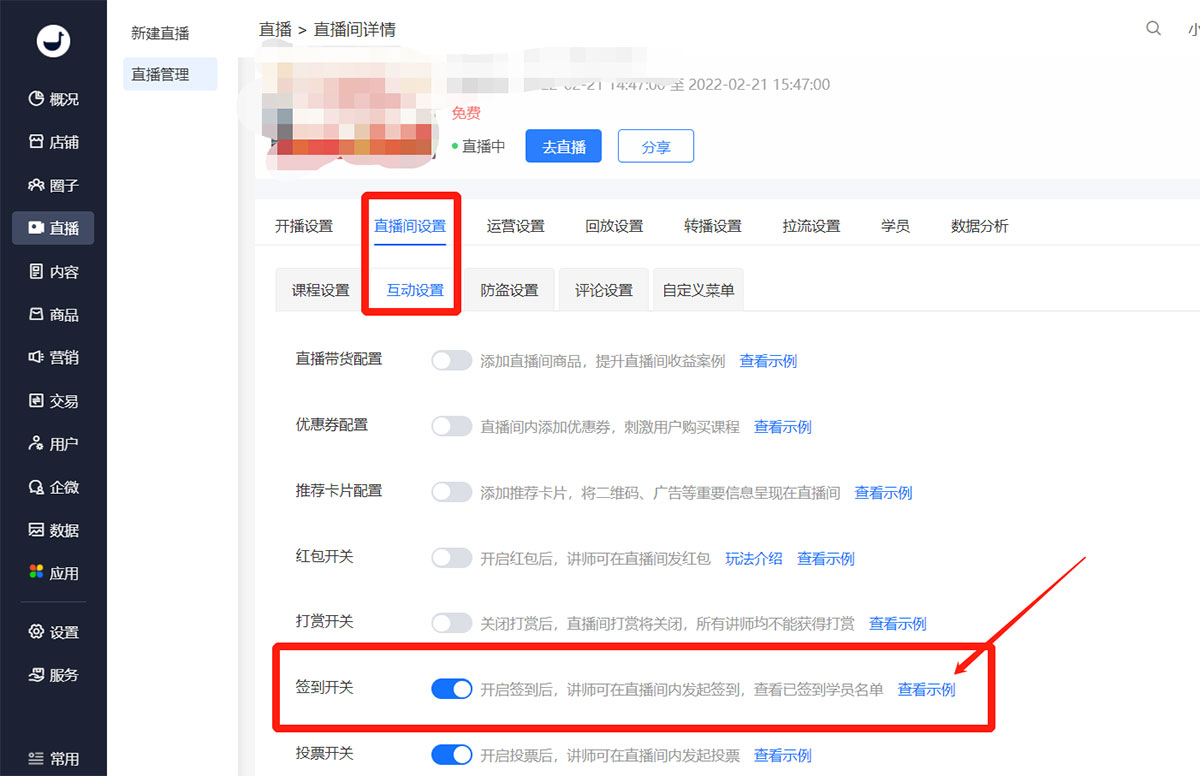Turn off the 投票开关 toggle
The height and width of the screenshot is (776, 1200).
point(451,755)
